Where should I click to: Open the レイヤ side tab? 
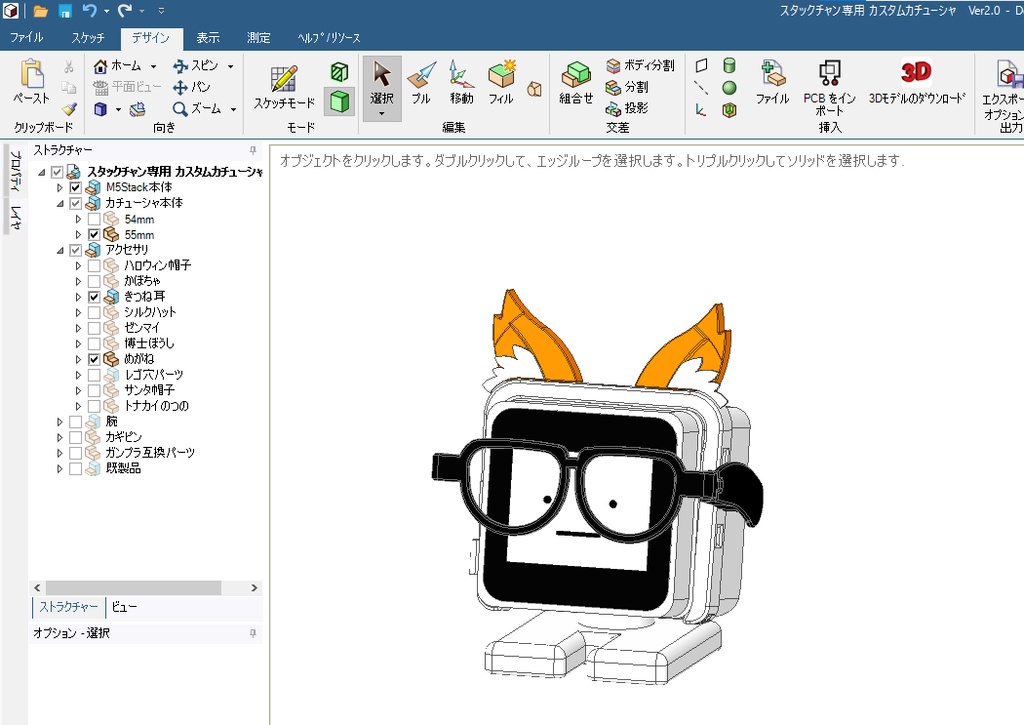click(x=16, y=217)
